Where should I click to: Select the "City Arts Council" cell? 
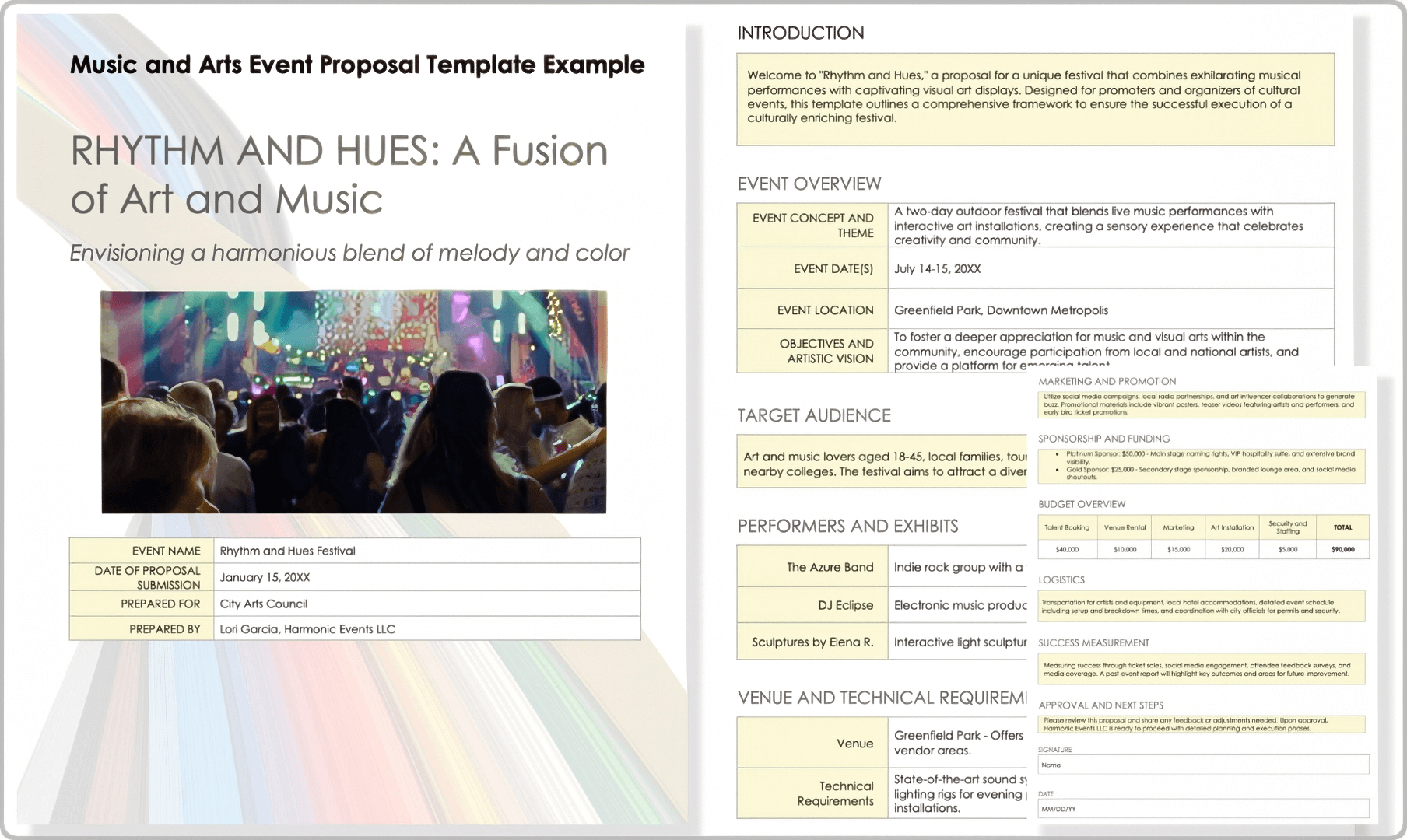pos(427,604)
